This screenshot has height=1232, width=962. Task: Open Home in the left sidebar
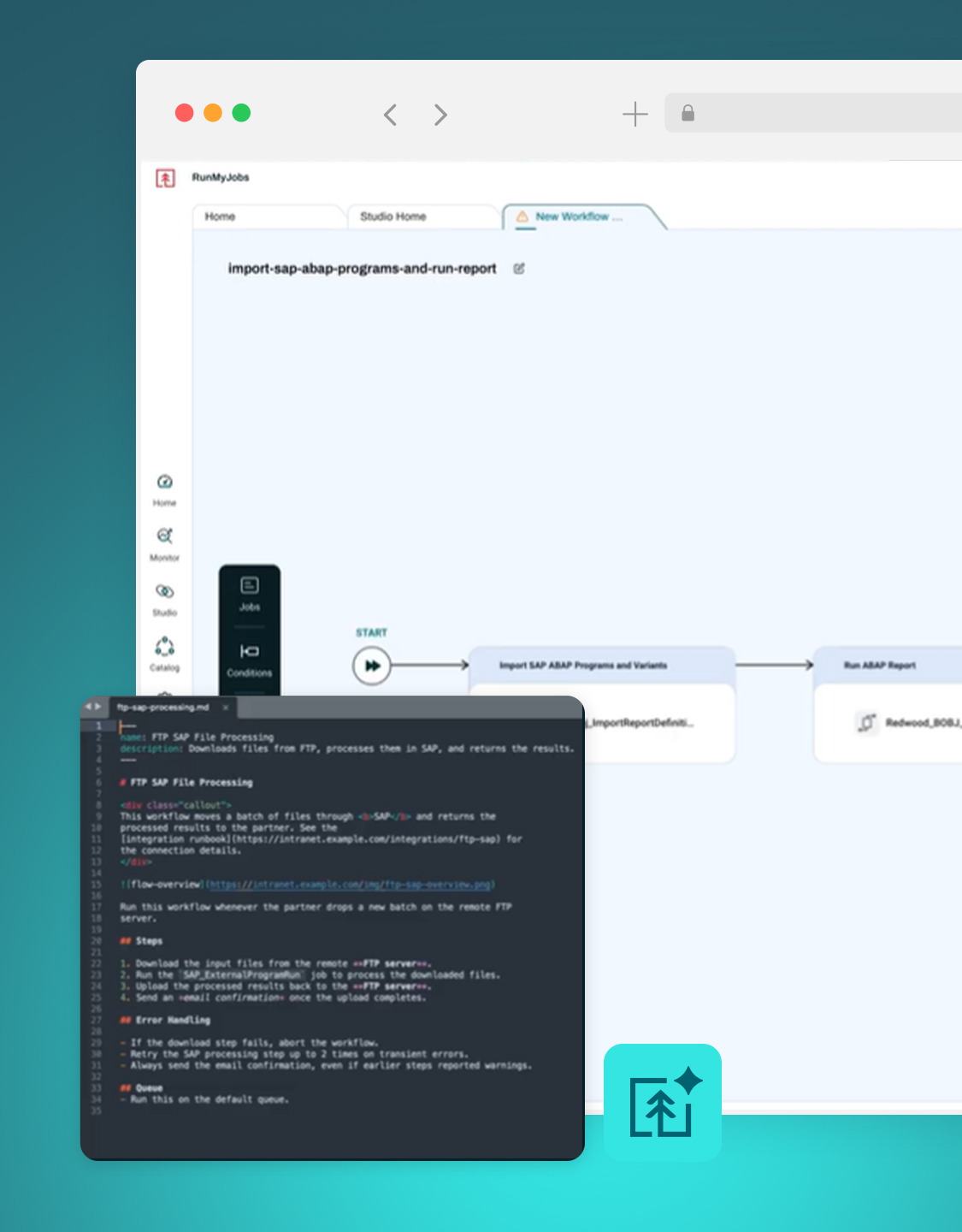pyautogui.click(x=165, y=489)
